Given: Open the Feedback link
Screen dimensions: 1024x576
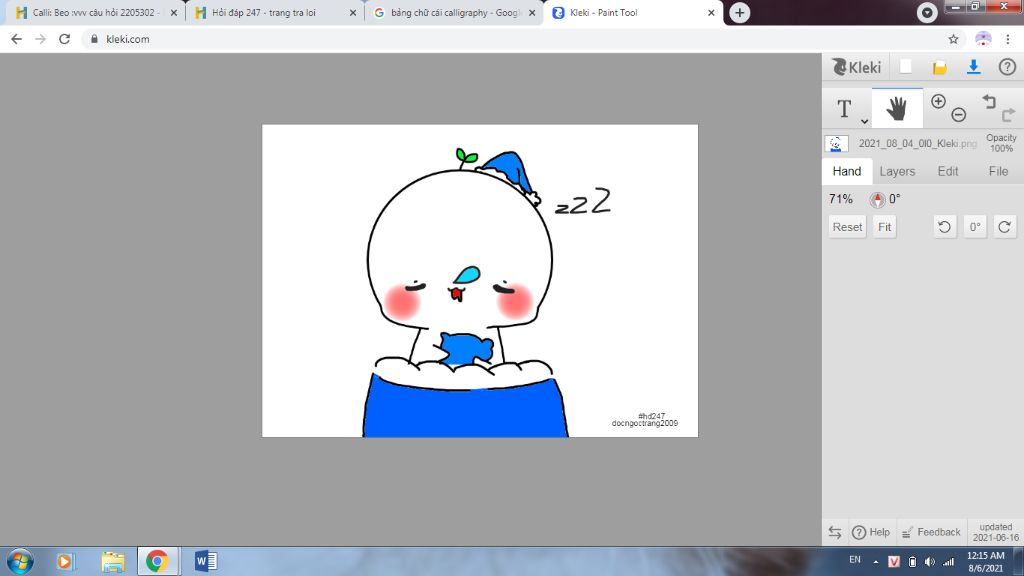Looking at the screenshot, I should point(931,532).
